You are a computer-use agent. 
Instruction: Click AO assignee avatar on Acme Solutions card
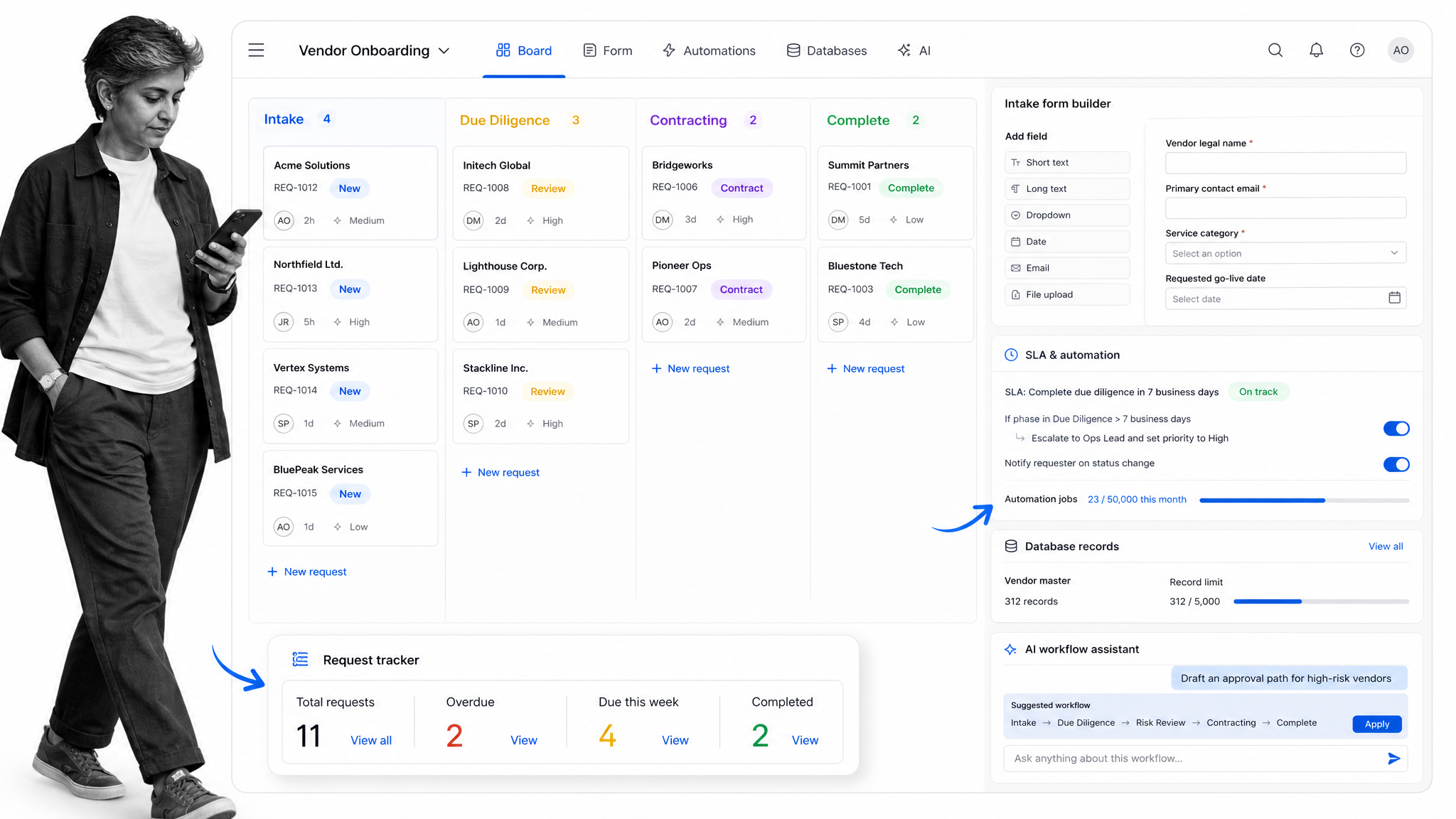coord(284,220)
